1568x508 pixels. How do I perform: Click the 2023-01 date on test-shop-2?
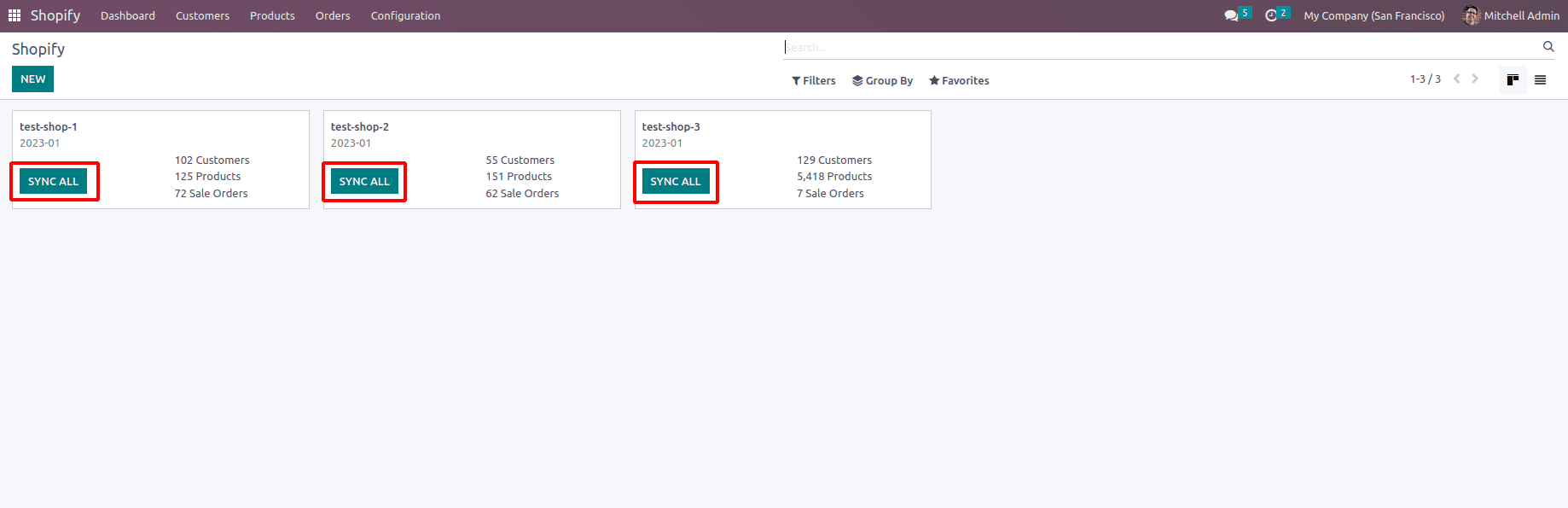351,143
